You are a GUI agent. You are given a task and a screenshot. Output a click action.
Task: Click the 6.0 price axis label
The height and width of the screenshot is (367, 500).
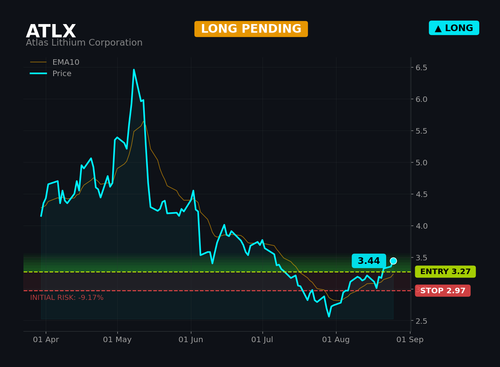pyautogui.click(x=421, y=99)
